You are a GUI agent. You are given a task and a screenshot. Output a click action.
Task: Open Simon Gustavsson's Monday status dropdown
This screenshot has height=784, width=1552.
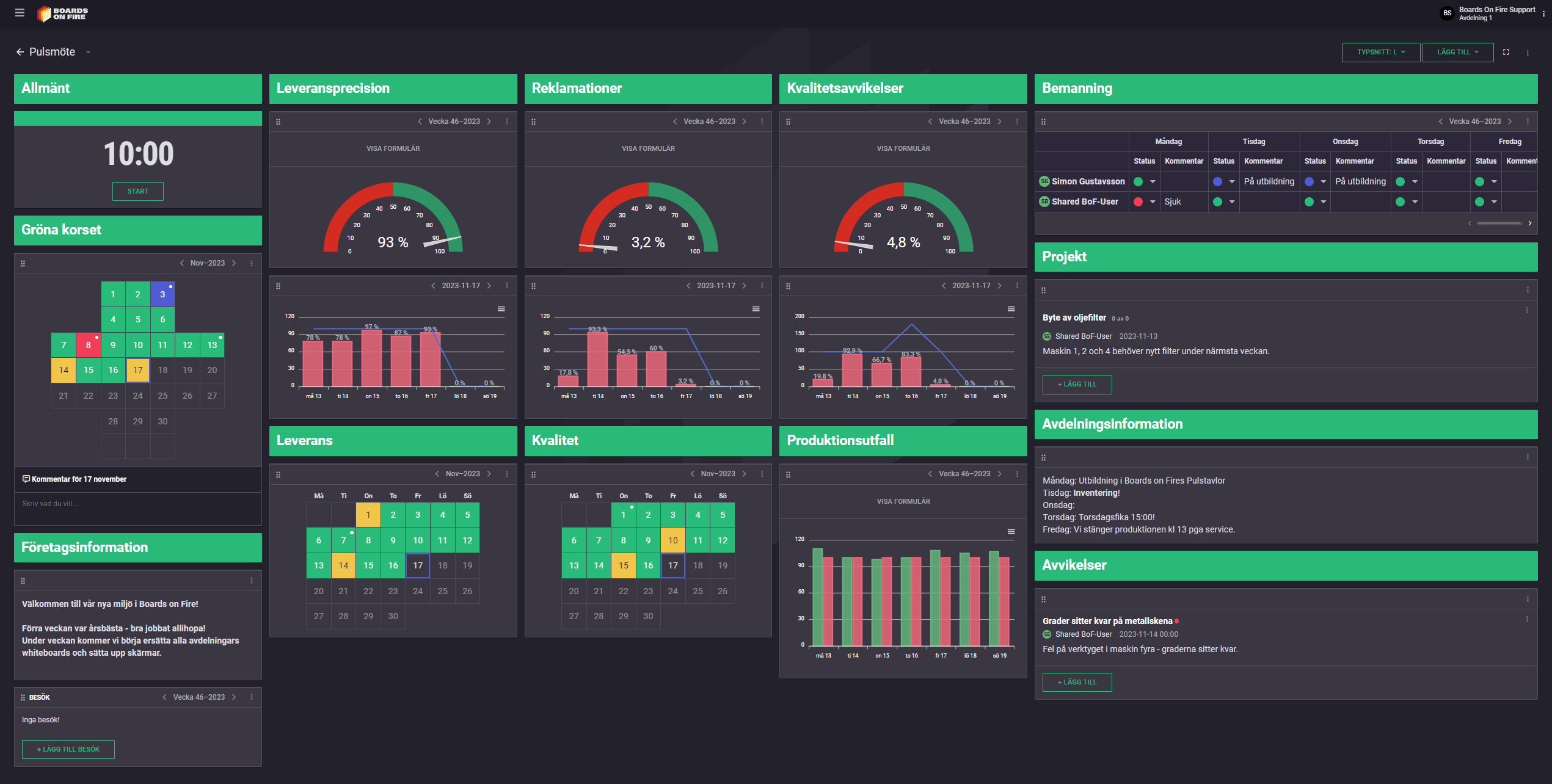1152,182
